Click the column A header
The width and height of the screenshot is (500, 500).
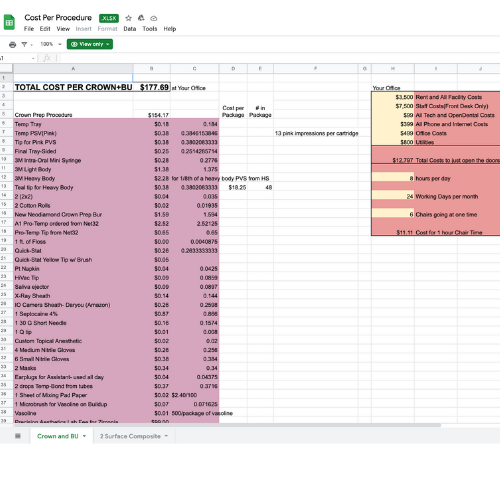tap(73, 68)
